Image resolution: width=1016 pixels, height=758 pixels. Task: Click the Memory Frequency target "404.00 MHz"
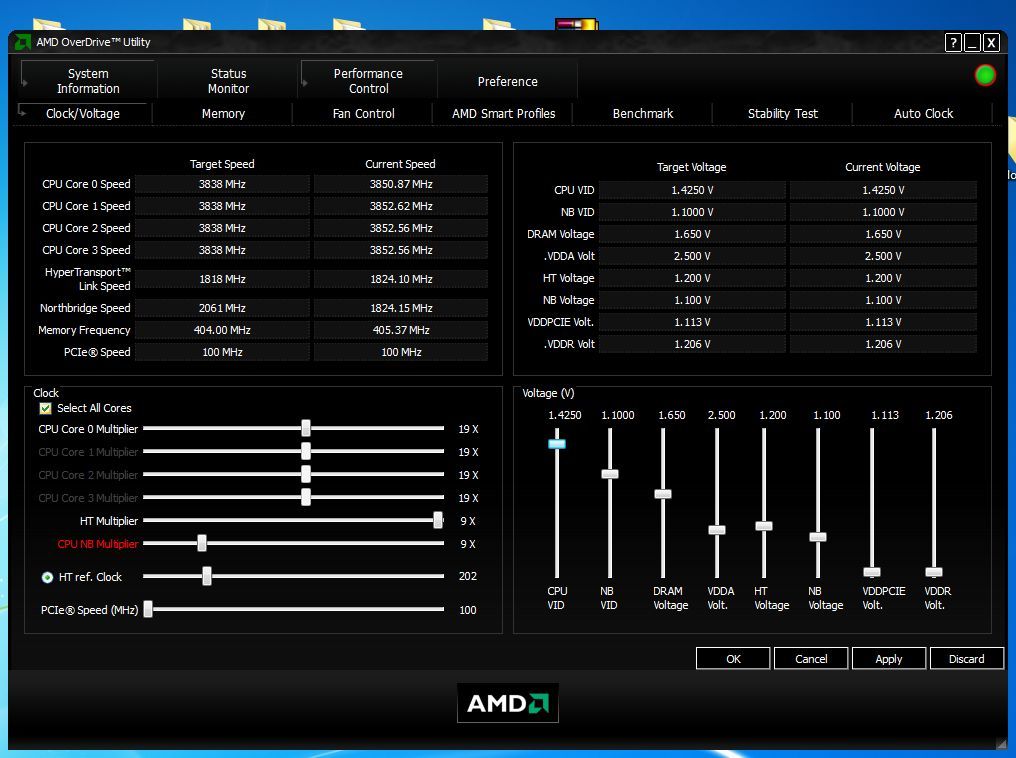point(222,330)
